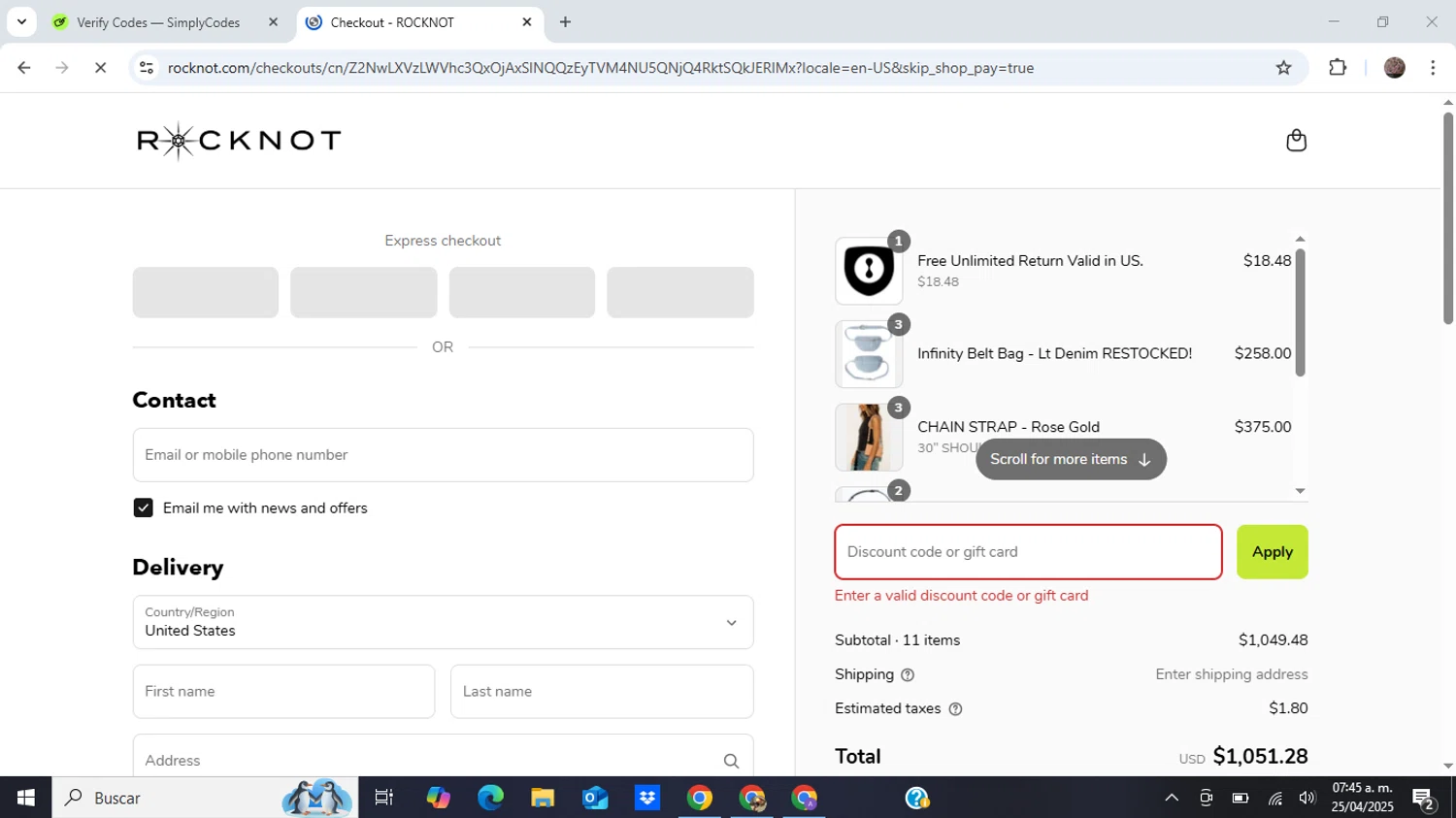Click the Subtotal · 11 items label
Screen dimensions: 1456x818
pos(897,640)
